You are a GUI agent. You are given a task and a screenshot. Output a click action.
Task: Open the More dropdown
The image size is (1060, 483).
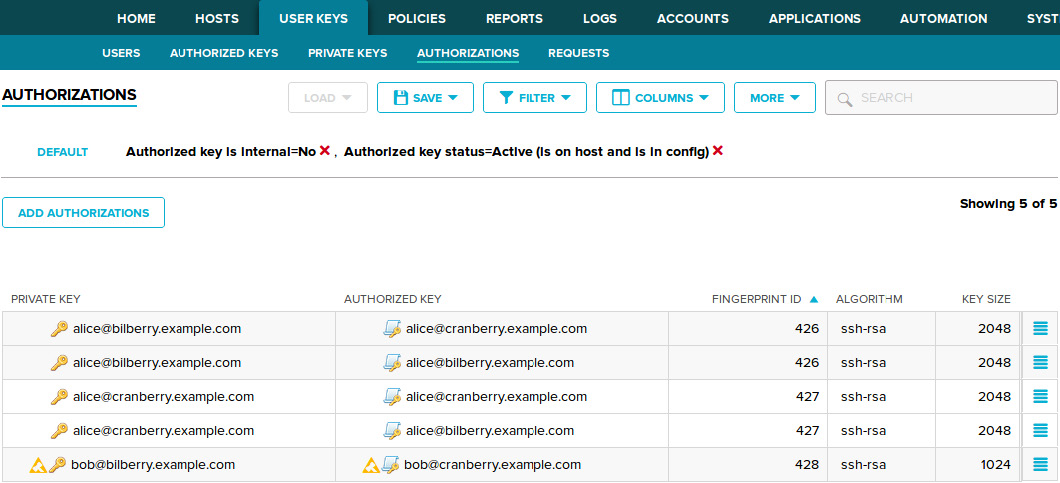click(x=775, y=97)
